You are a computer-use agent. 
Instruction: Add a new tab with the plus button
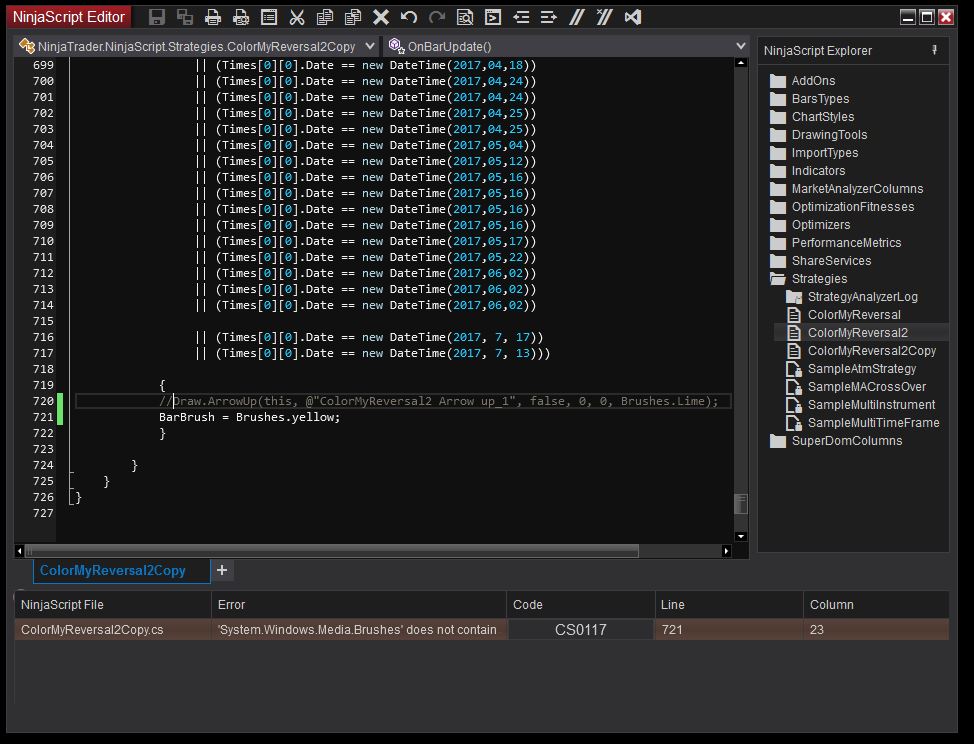[x=222, y=570]
